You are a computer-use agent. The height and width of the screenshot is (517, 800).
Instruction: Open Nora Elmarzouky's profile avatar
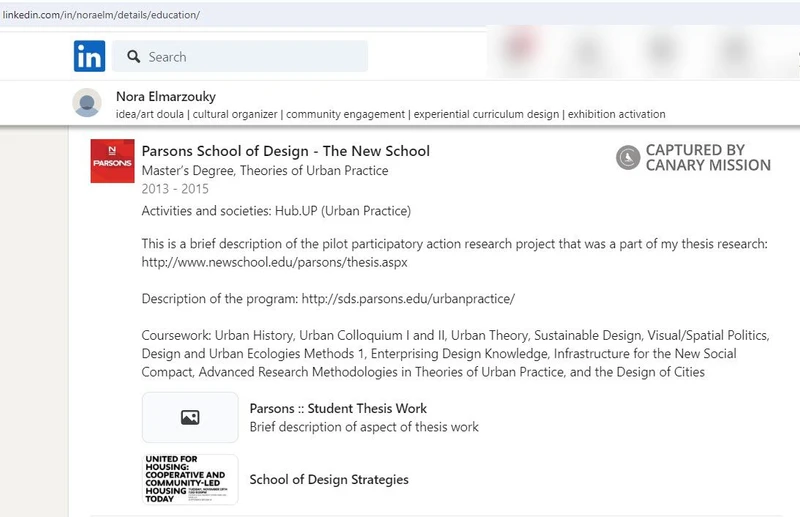coord(87,103)
